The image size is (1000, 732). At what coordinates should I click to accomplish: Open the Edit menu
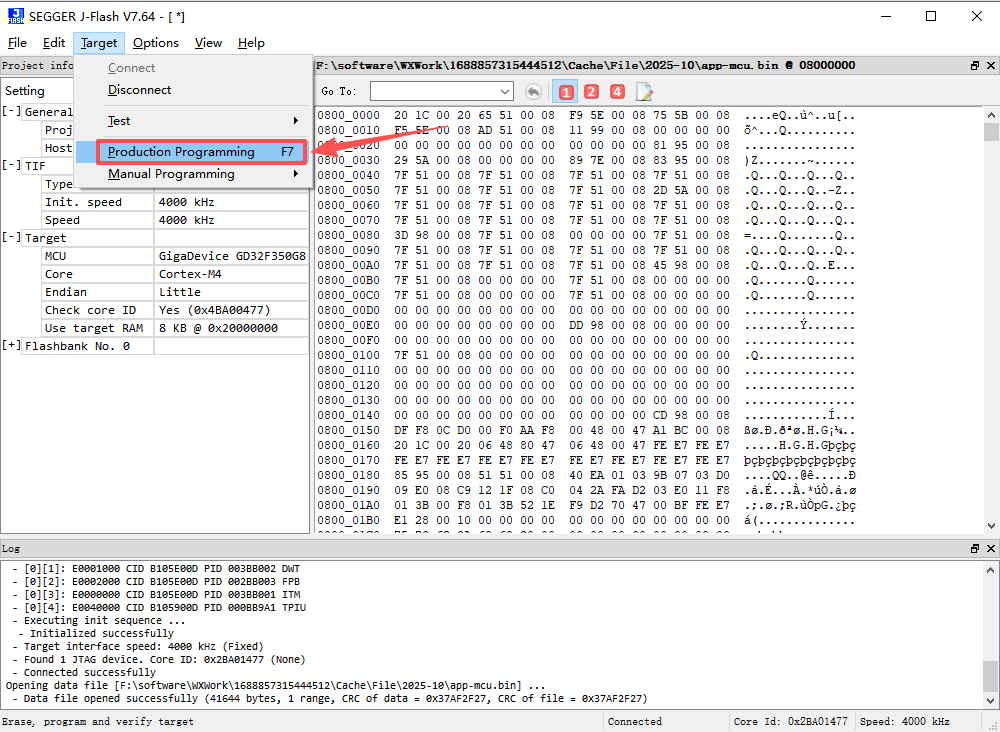click(54, 43)
